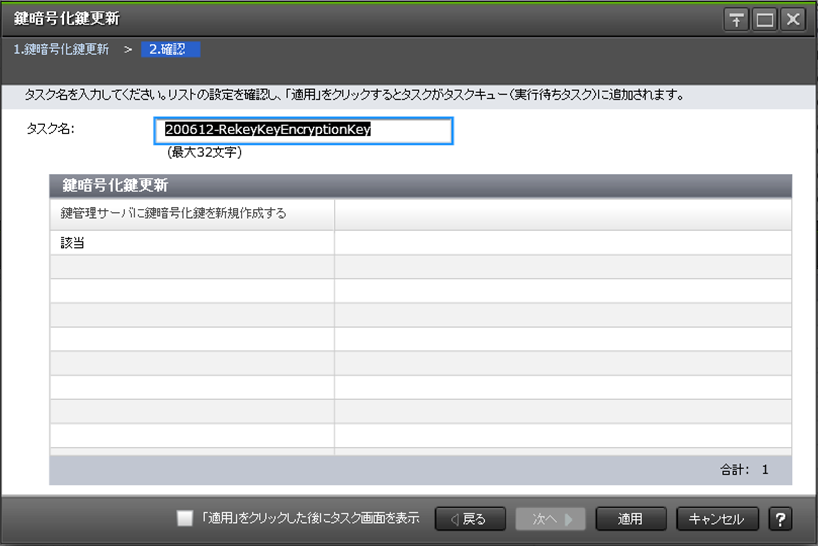Viewport: 818px width, 546px height.
Task: Cancel with the キャンセル button
Action: pos(717,519)
